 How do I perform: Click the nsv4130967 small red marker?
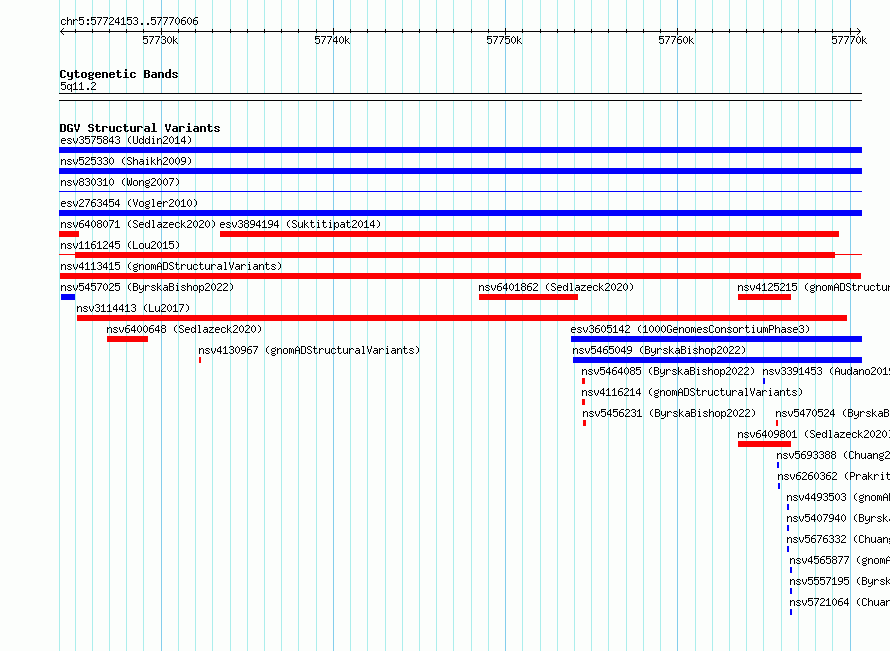pos(200,360)
